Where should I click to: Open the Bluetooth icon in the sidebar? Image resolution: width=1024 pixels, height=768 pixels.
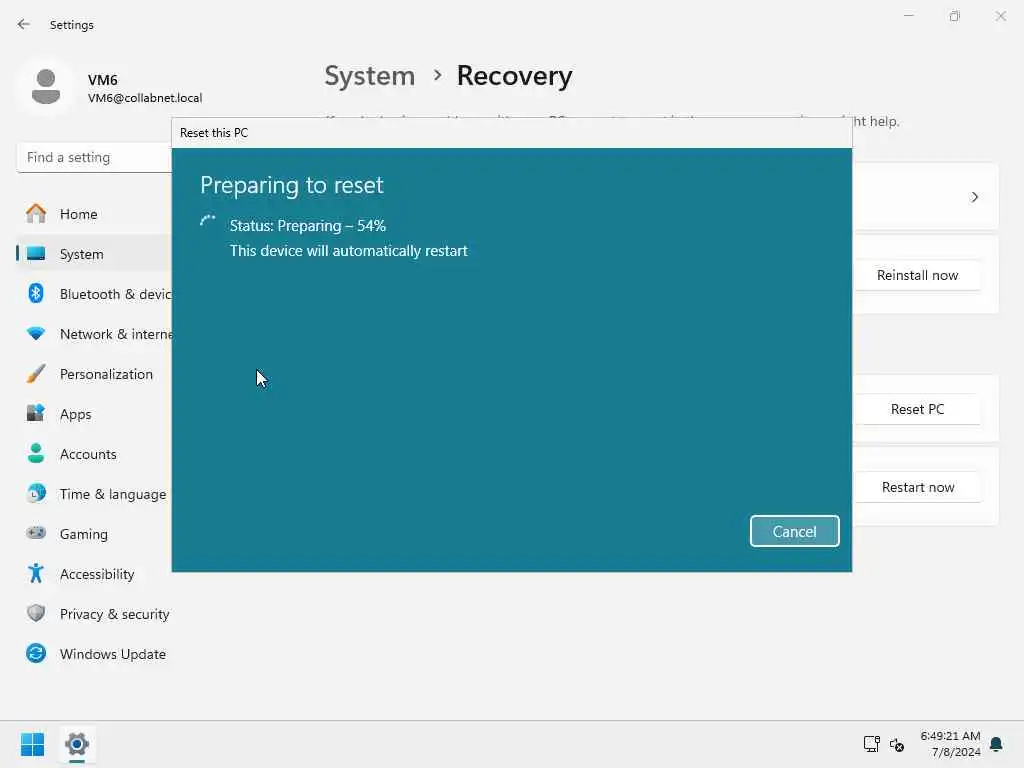click(36, 293)
